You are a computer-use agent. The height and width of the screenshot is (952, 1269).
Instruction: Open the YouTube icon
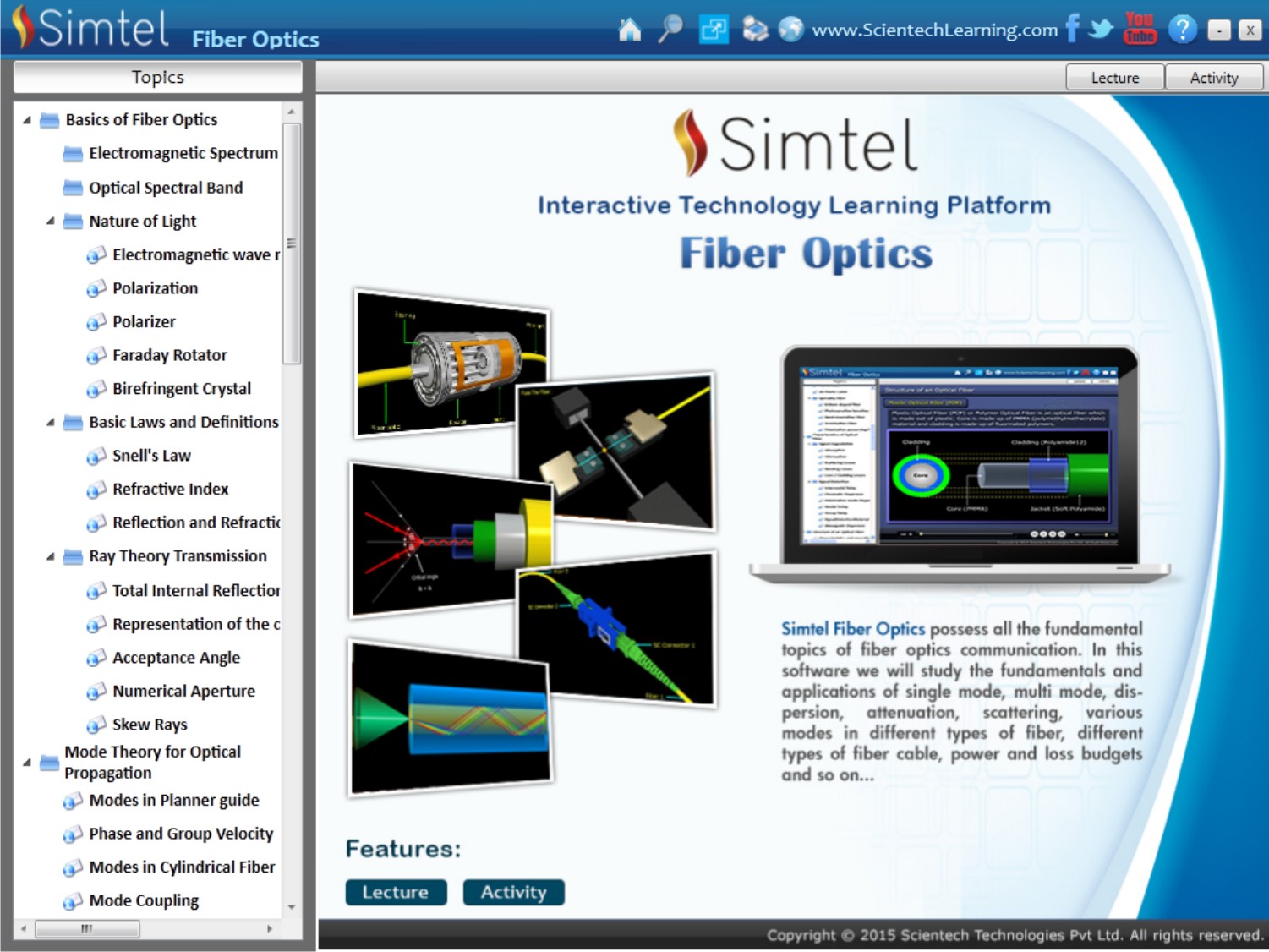(x=1140, y=29)
